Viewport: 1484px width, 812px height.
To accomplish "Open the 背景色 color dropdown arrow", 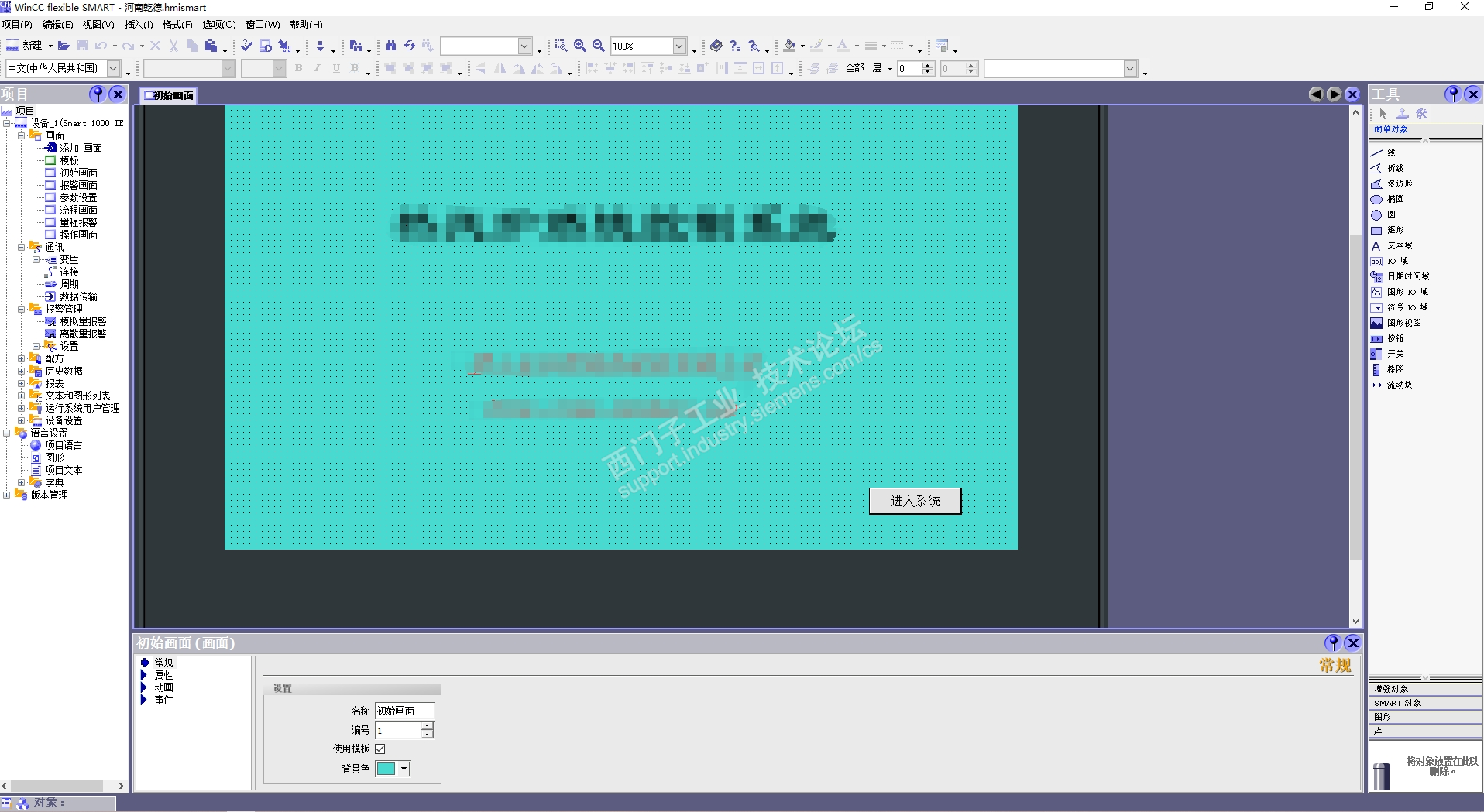I will [x=404, y=769].
